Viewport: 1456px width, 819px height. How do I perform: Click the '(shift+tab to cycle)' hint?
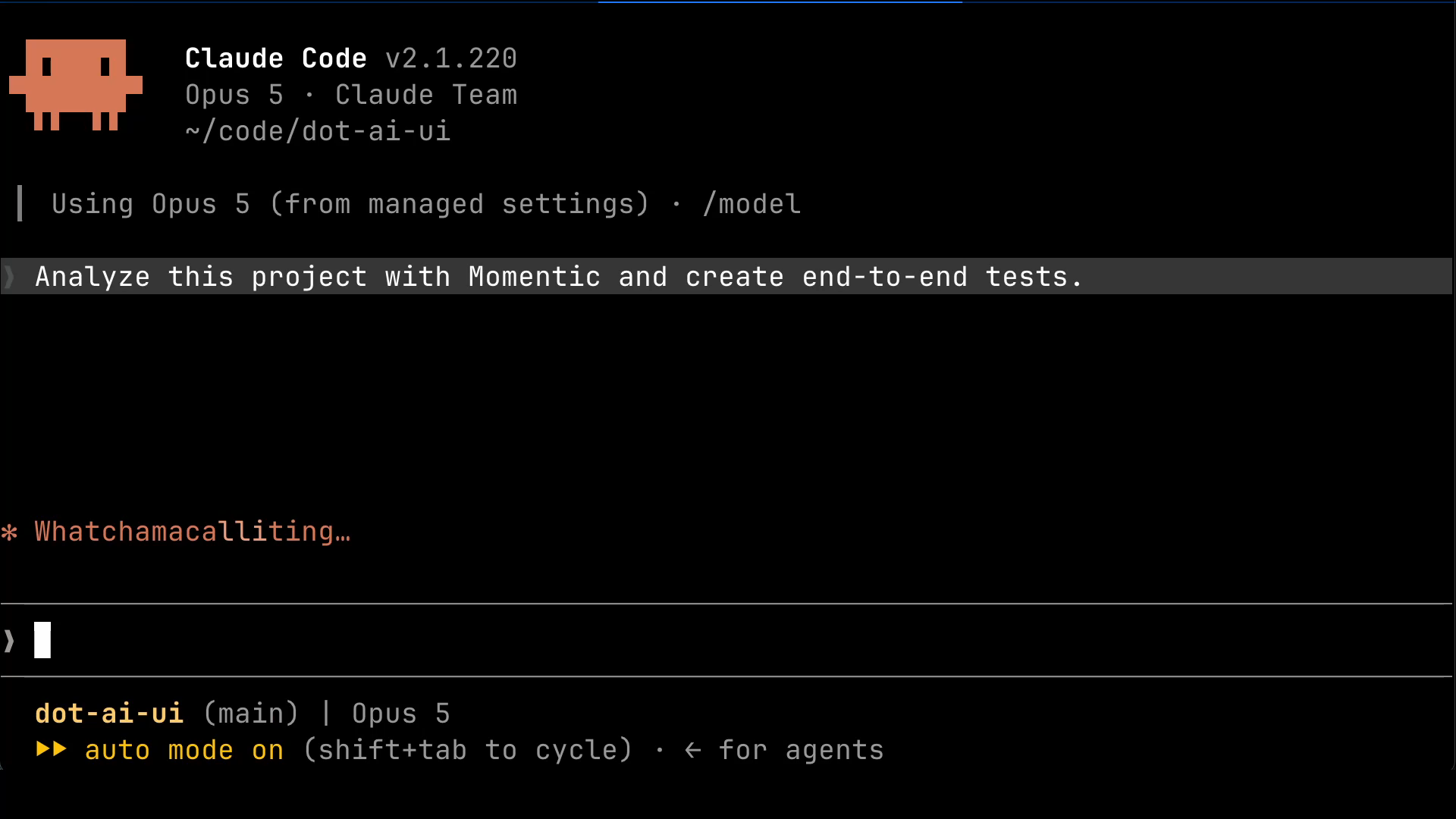pos(468,750)
